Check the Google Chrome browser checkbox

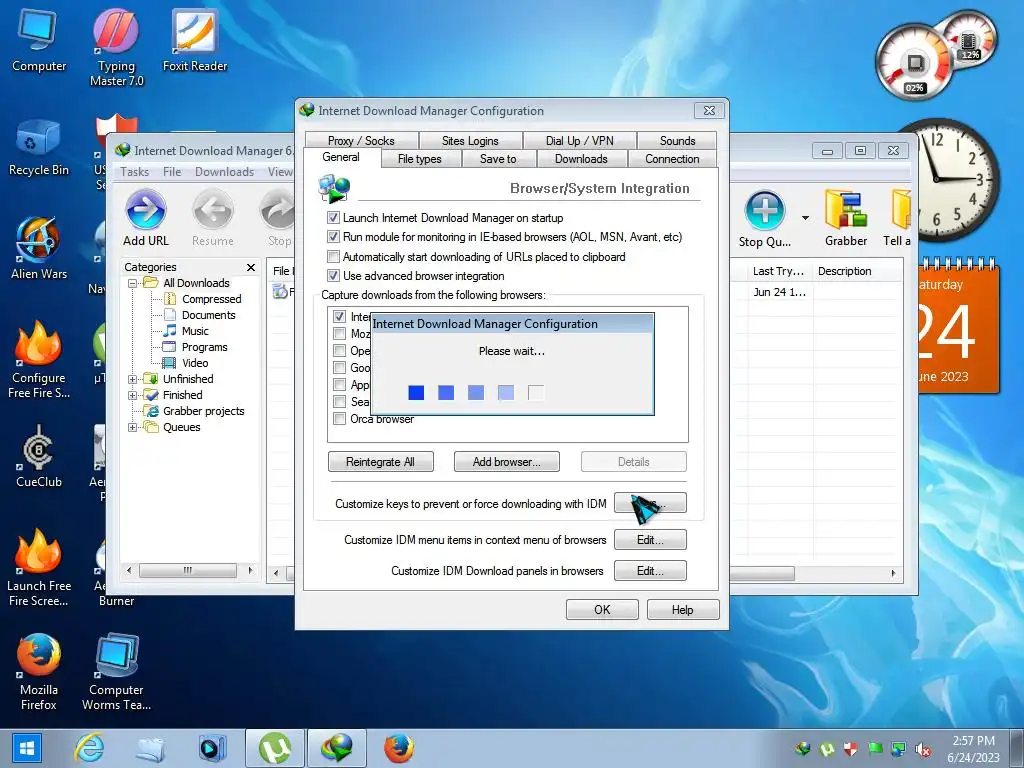pyautogui.click(x=340, y=367)
